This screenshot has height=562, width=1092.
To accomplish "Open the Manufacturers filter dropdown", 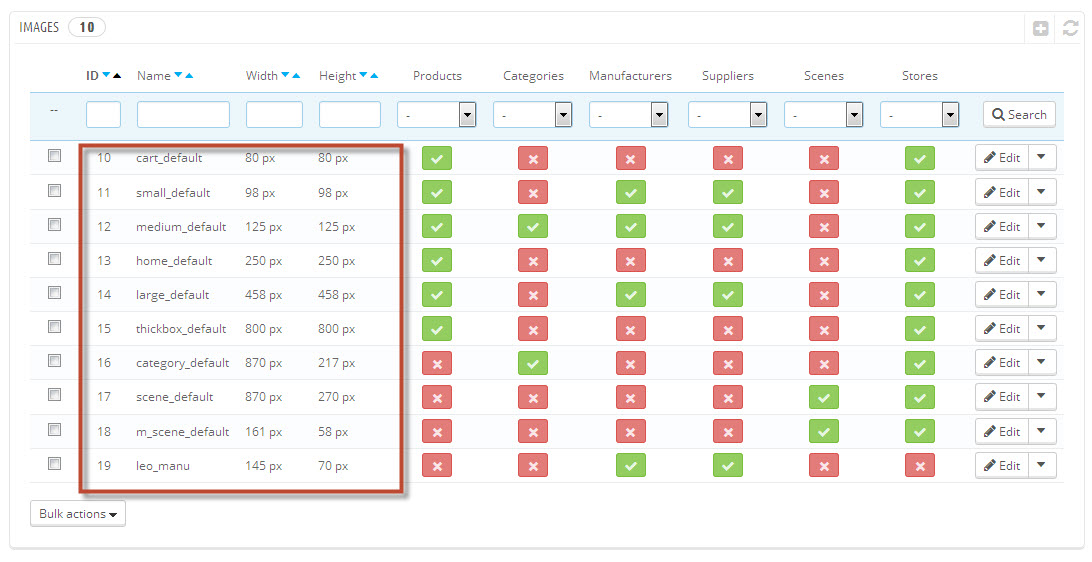I will click(629, 115).
